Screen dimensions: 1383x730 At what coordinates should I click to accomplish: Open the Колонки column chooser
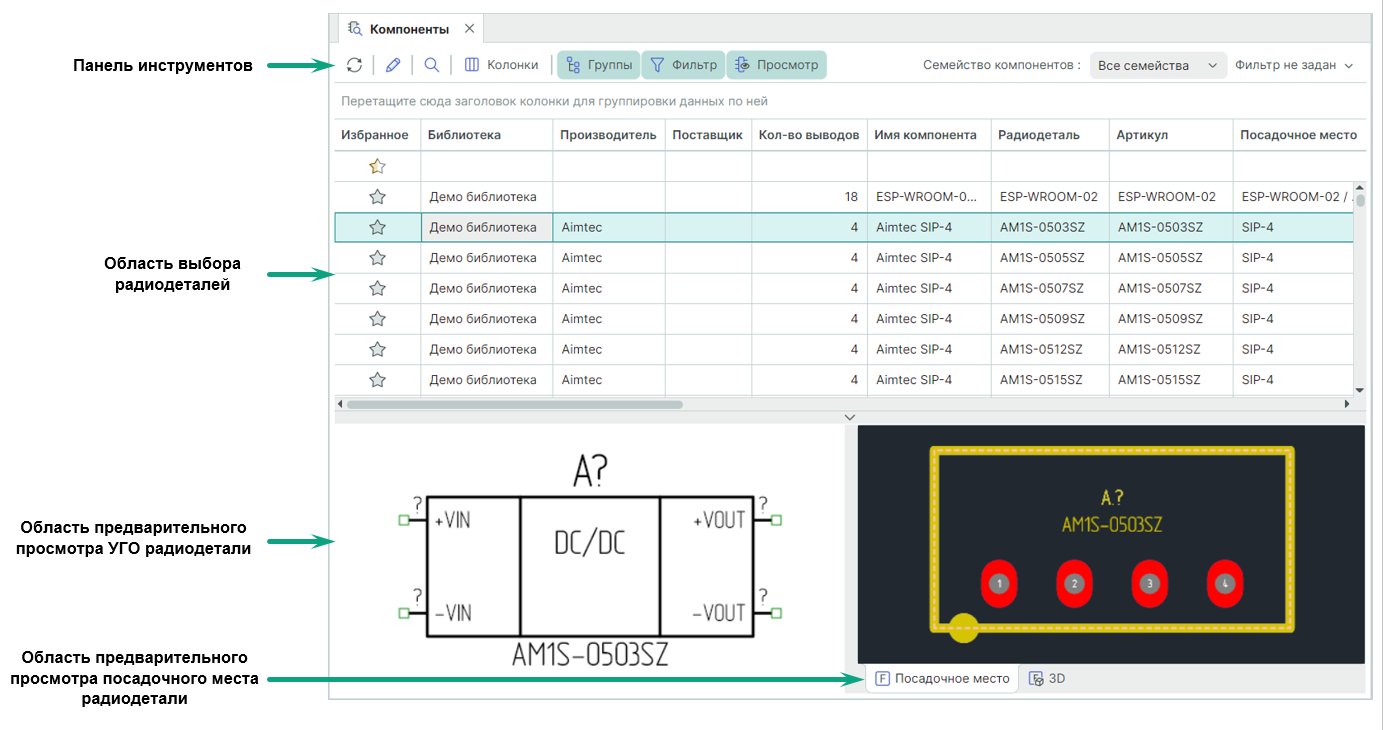click(x=502, y=65)
